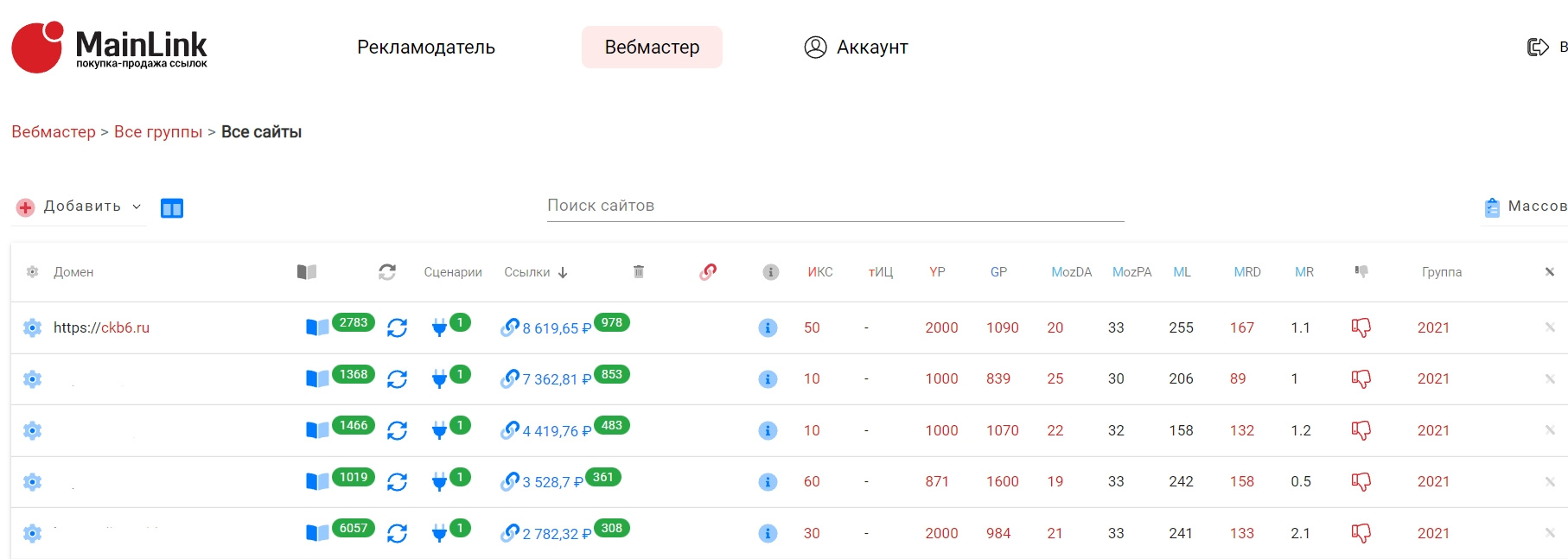Click plug scenario icon in first row
Screen dimensions: 1568x559
coord(439,328)
